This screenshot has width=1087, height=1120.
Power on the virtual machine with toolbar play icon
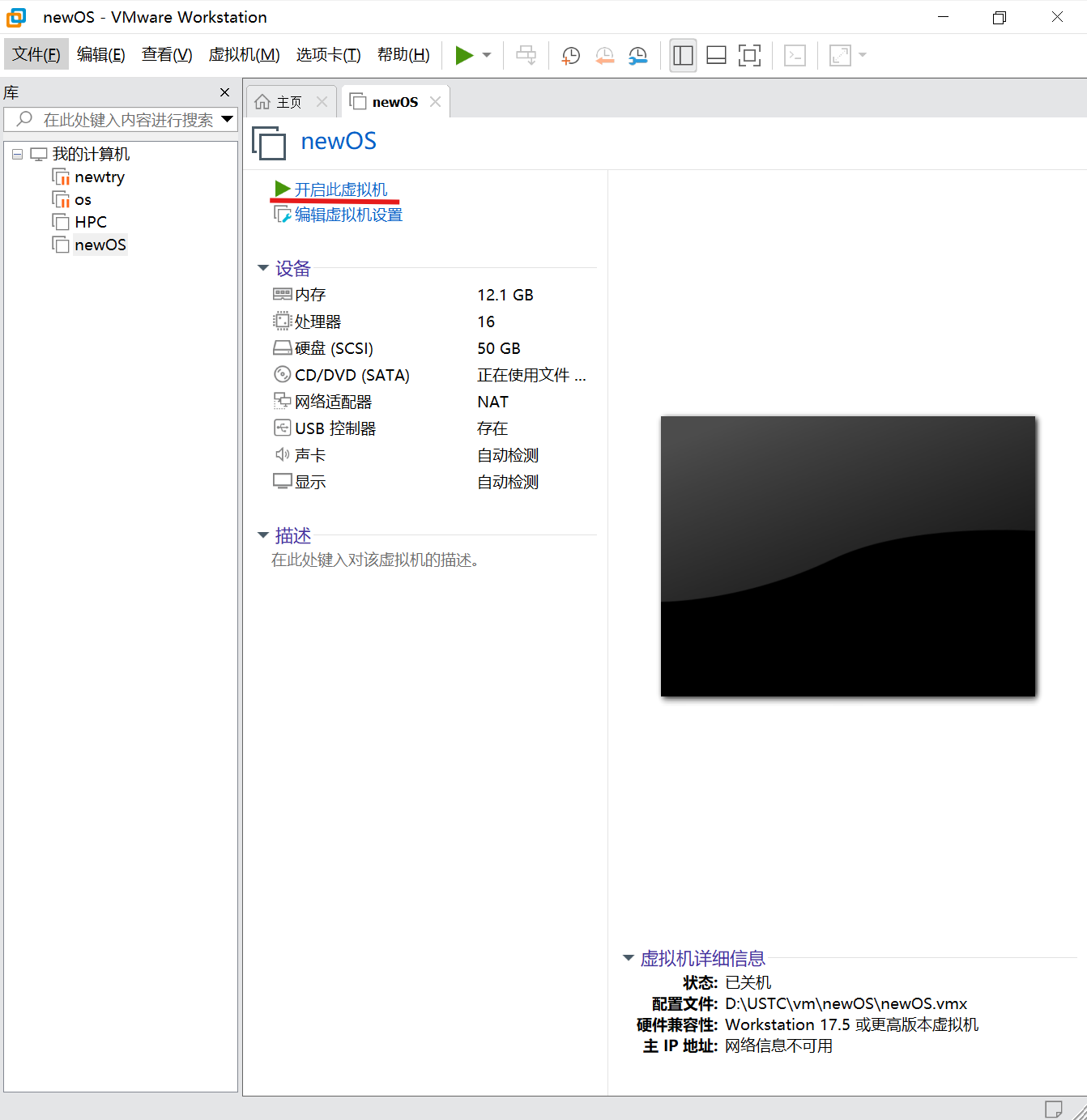463,55
